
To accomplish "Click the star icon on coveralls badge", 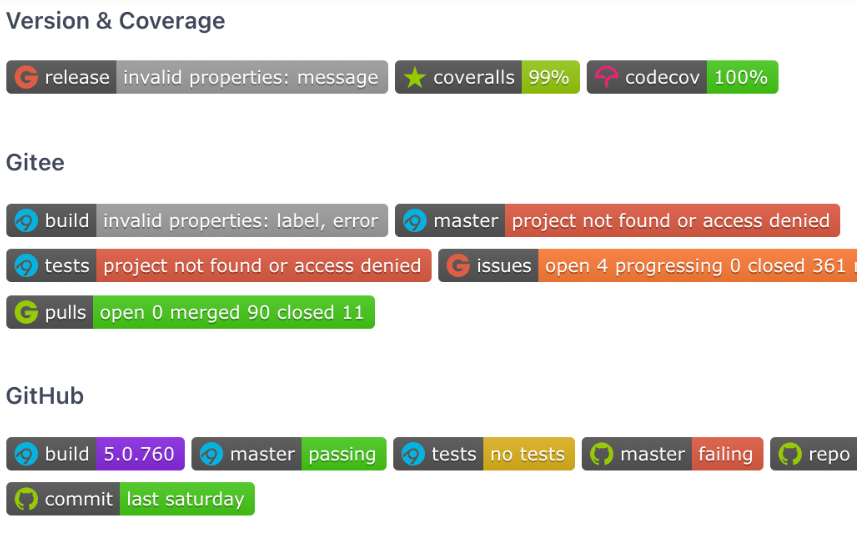I will point(414,77).
